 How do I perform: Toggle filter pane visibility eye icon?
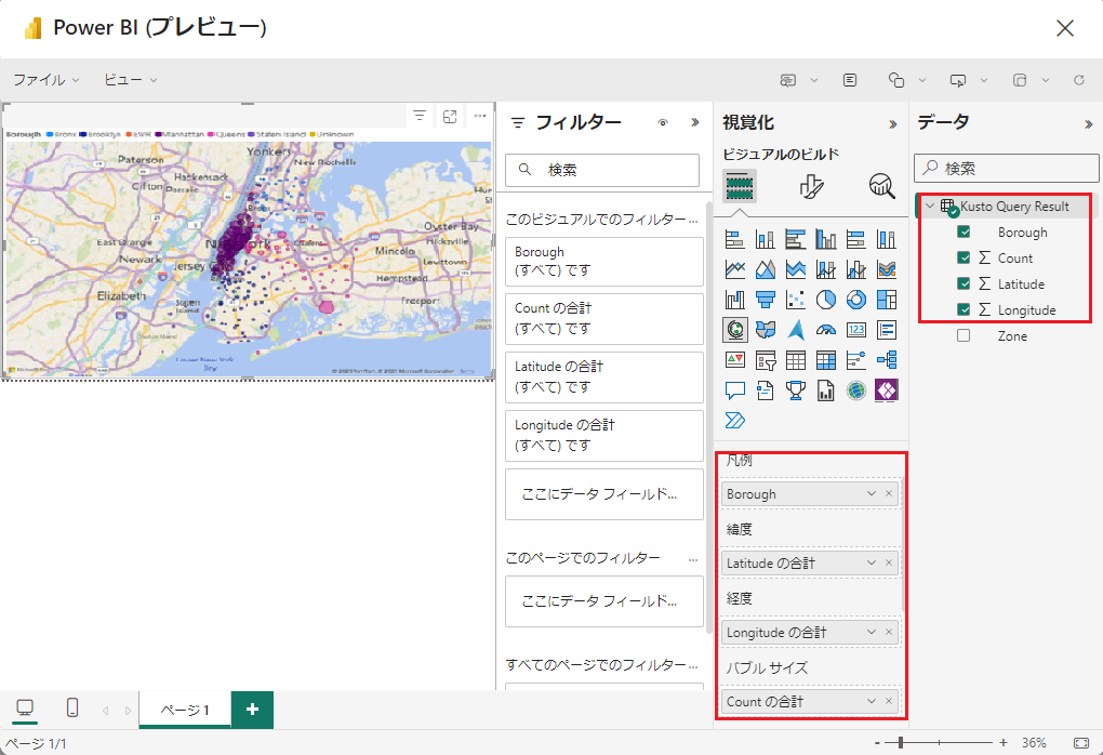(x=662, y=123)
